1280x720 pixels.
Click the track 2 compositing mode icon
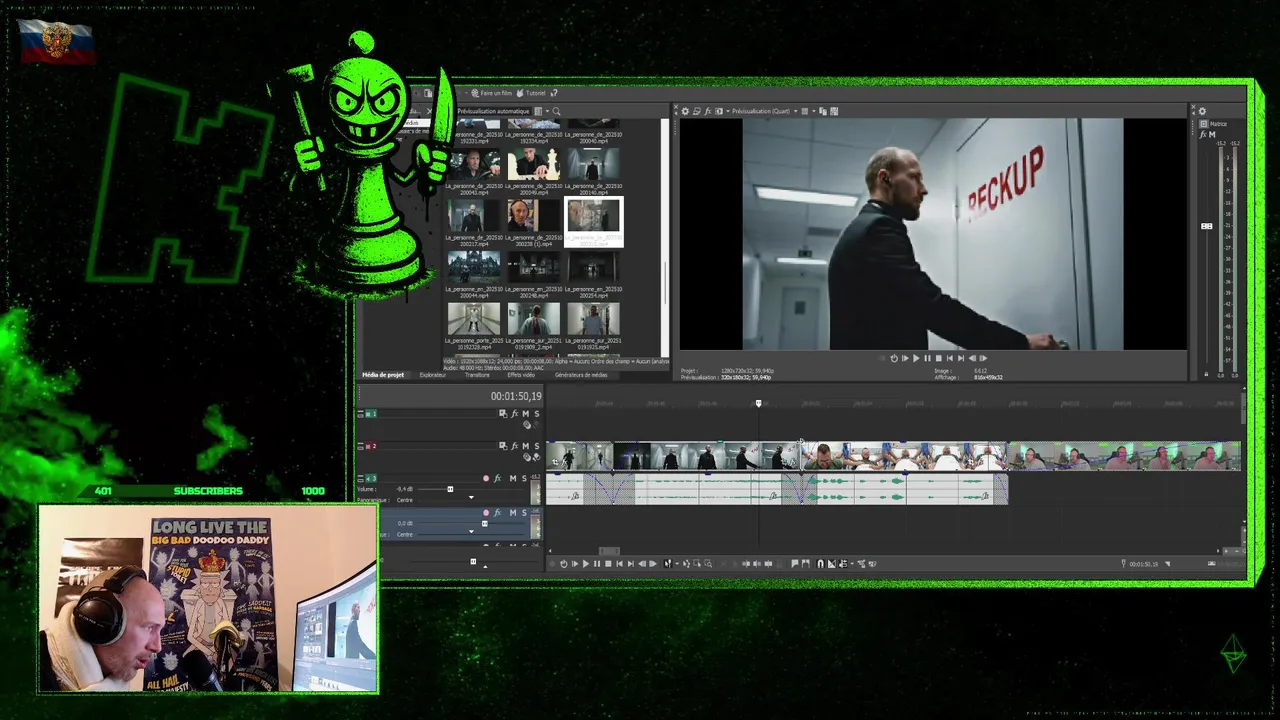point(527,457)
